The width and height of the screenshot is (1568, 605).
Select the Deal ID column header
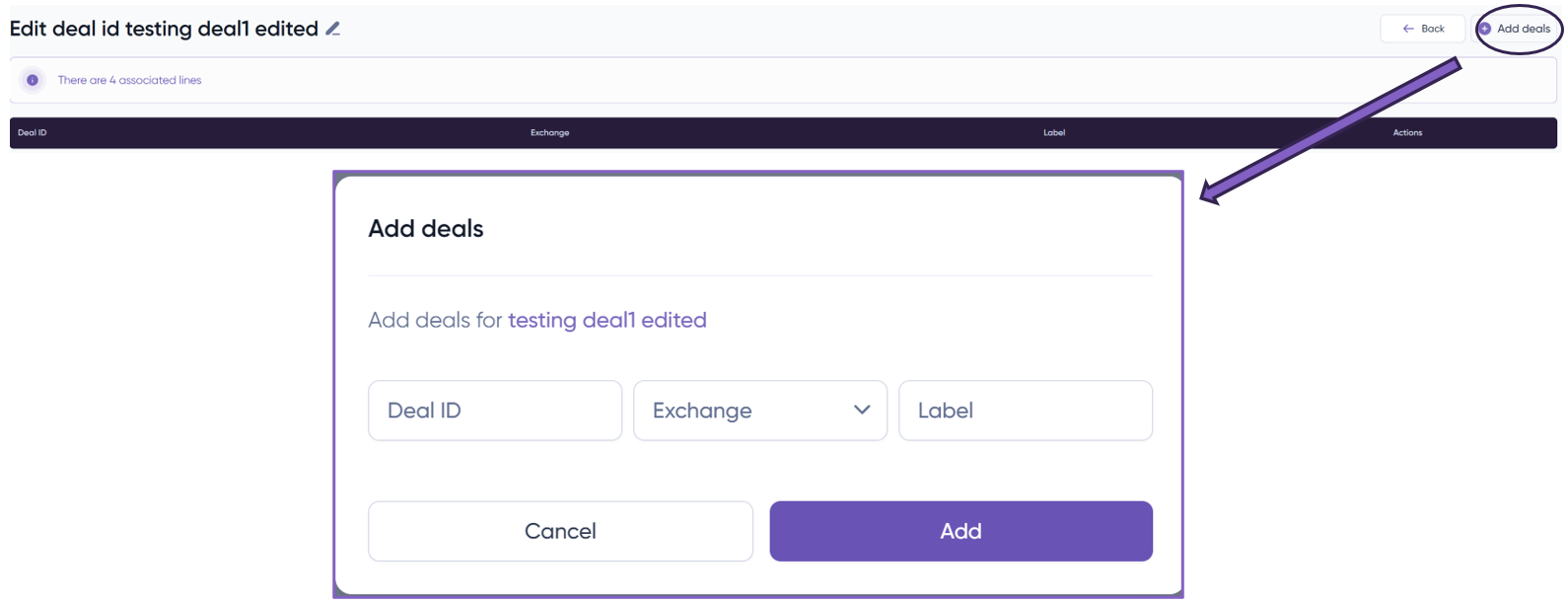click(x=33, y=132)
